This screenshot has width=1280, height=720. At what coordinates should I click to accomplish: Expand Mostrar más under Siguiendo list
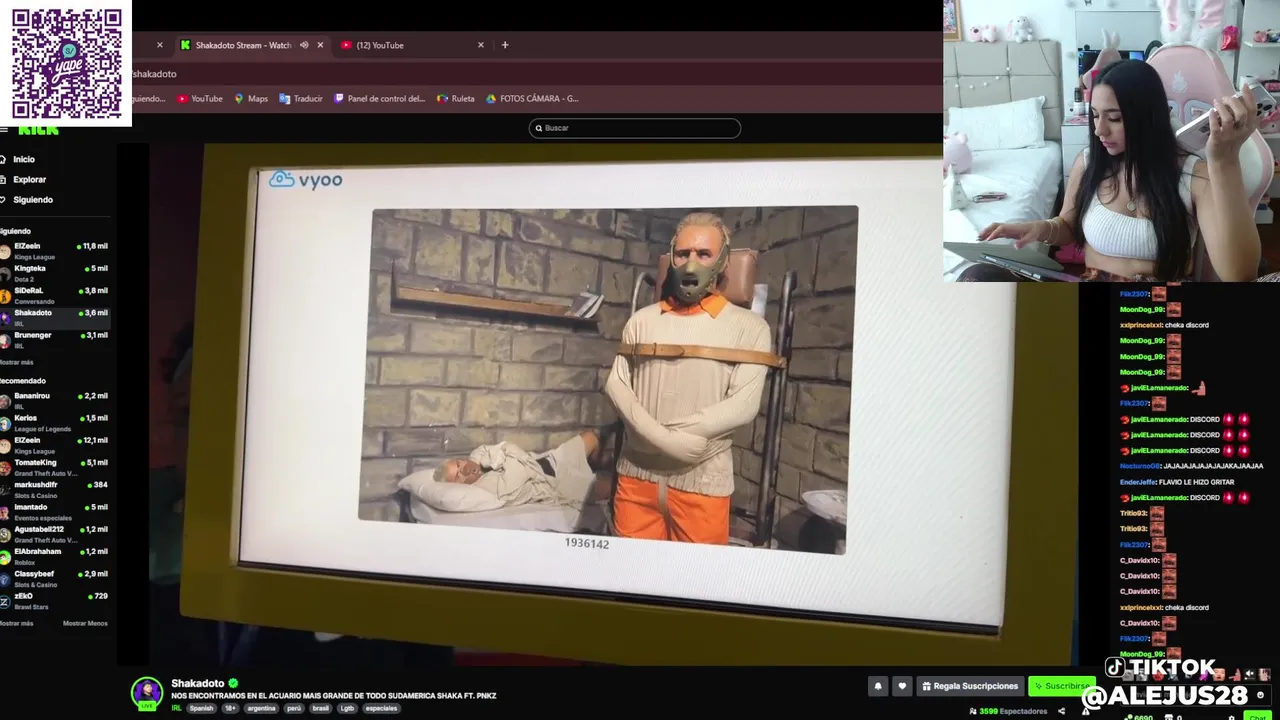17,362
